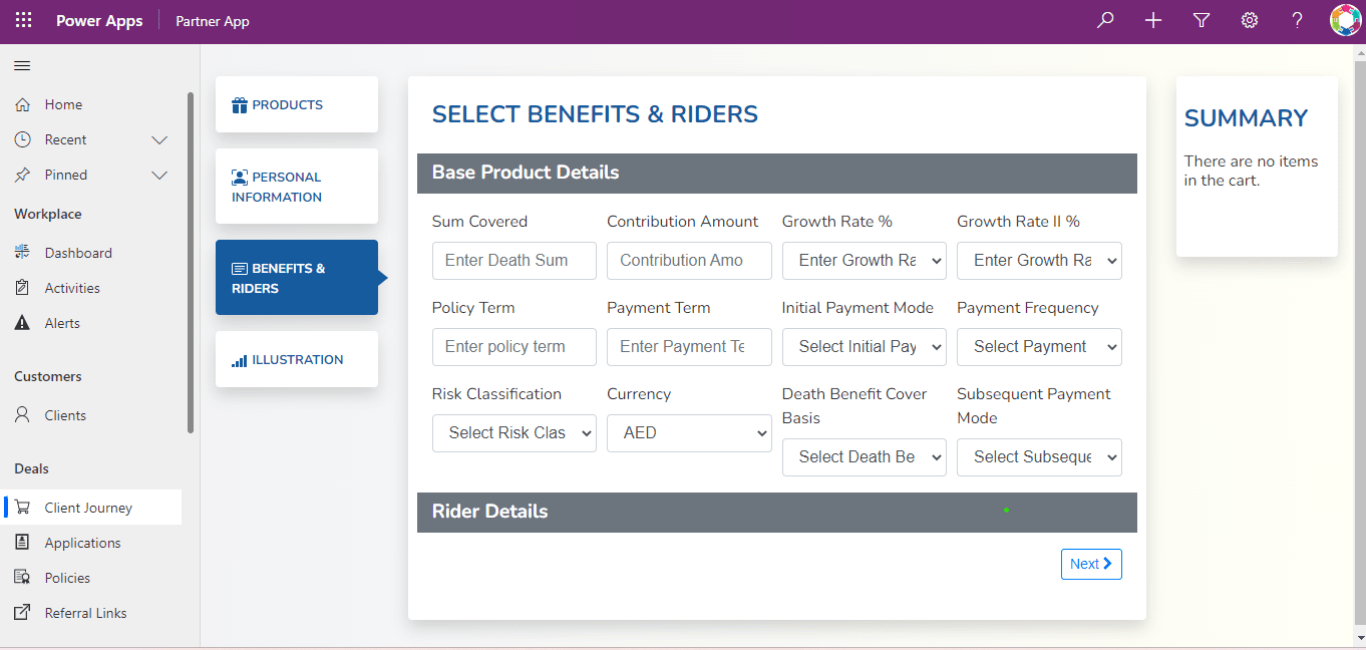Open the Payment Frequency dropdown

tap(1039, 347)
